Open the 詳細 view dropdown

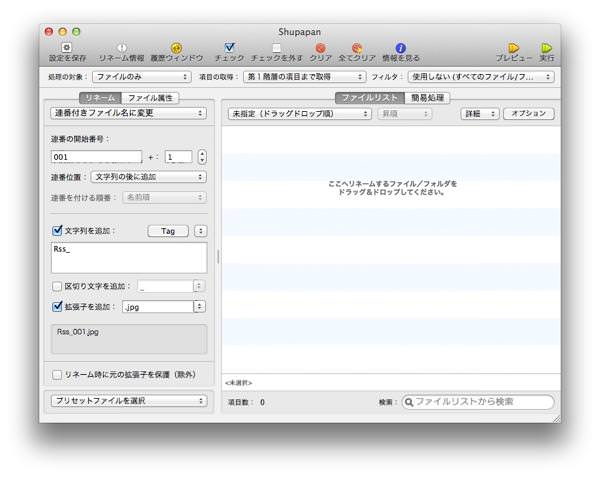[480, 114]
